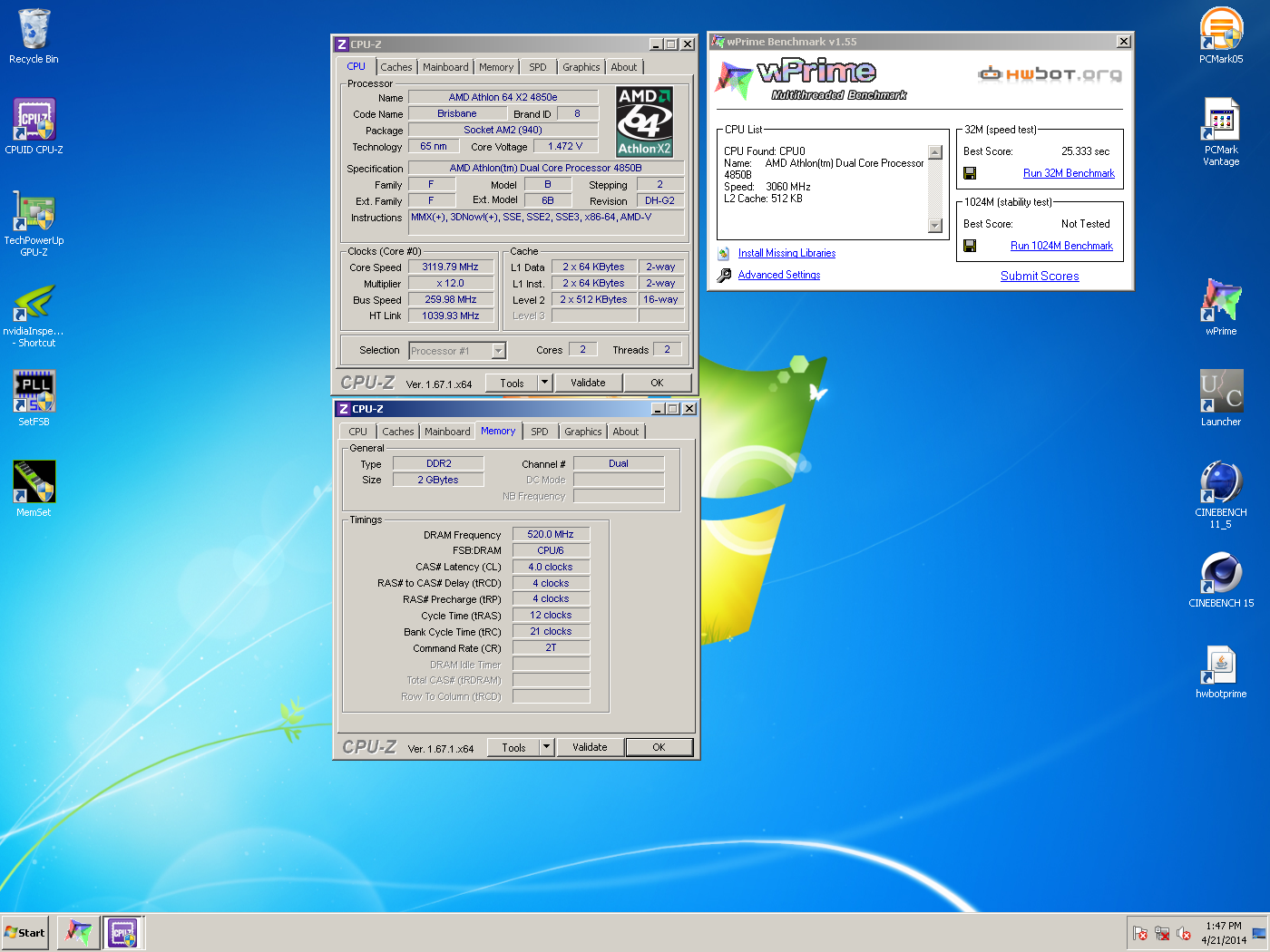Image resolution: width=1270 pixels, height=952 pixels.
Task: Open Graphics tab in top CPU-Z window
Action: coord(581,67)
